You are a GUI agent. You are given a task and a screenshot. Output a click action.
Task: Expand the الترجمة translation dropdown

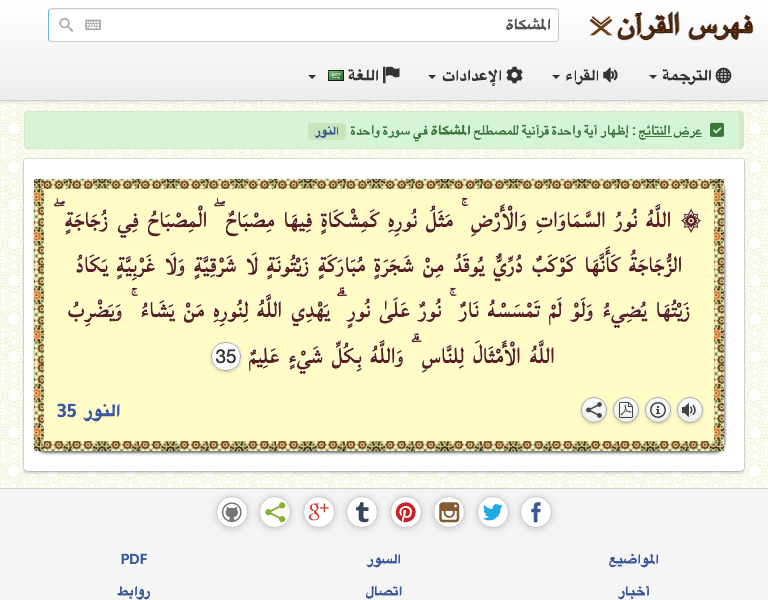click(690, 75)
